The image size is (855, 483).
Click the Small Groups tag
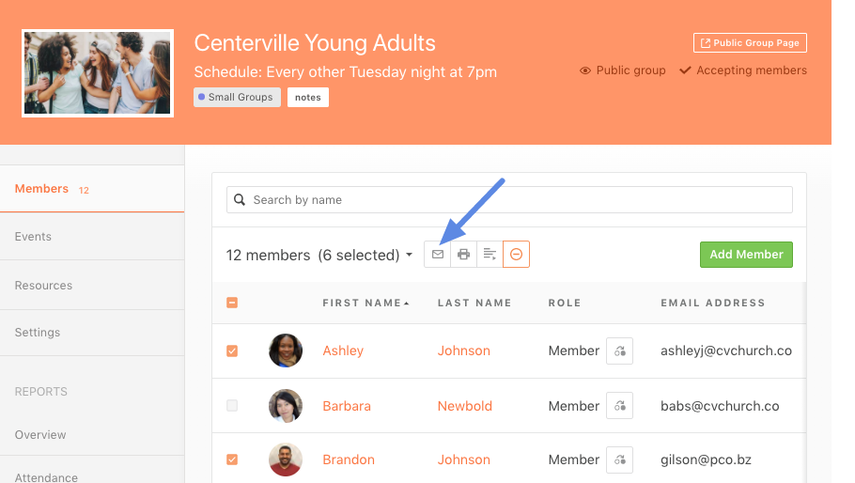(237, 97)
